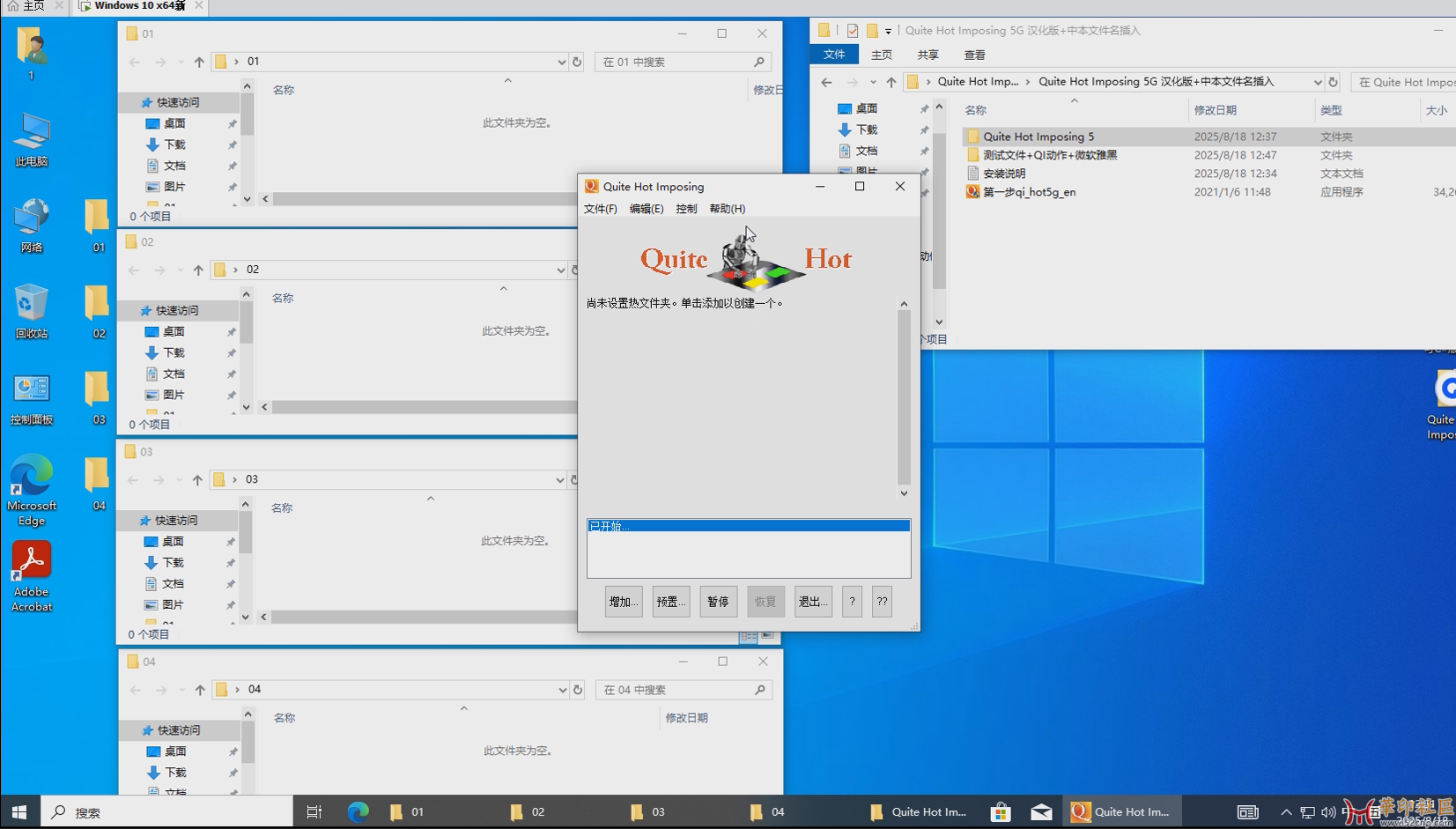Click 暂停 button in Quite Hot Imposing
Screen dimensions: 1456x829
pos(719,602)
